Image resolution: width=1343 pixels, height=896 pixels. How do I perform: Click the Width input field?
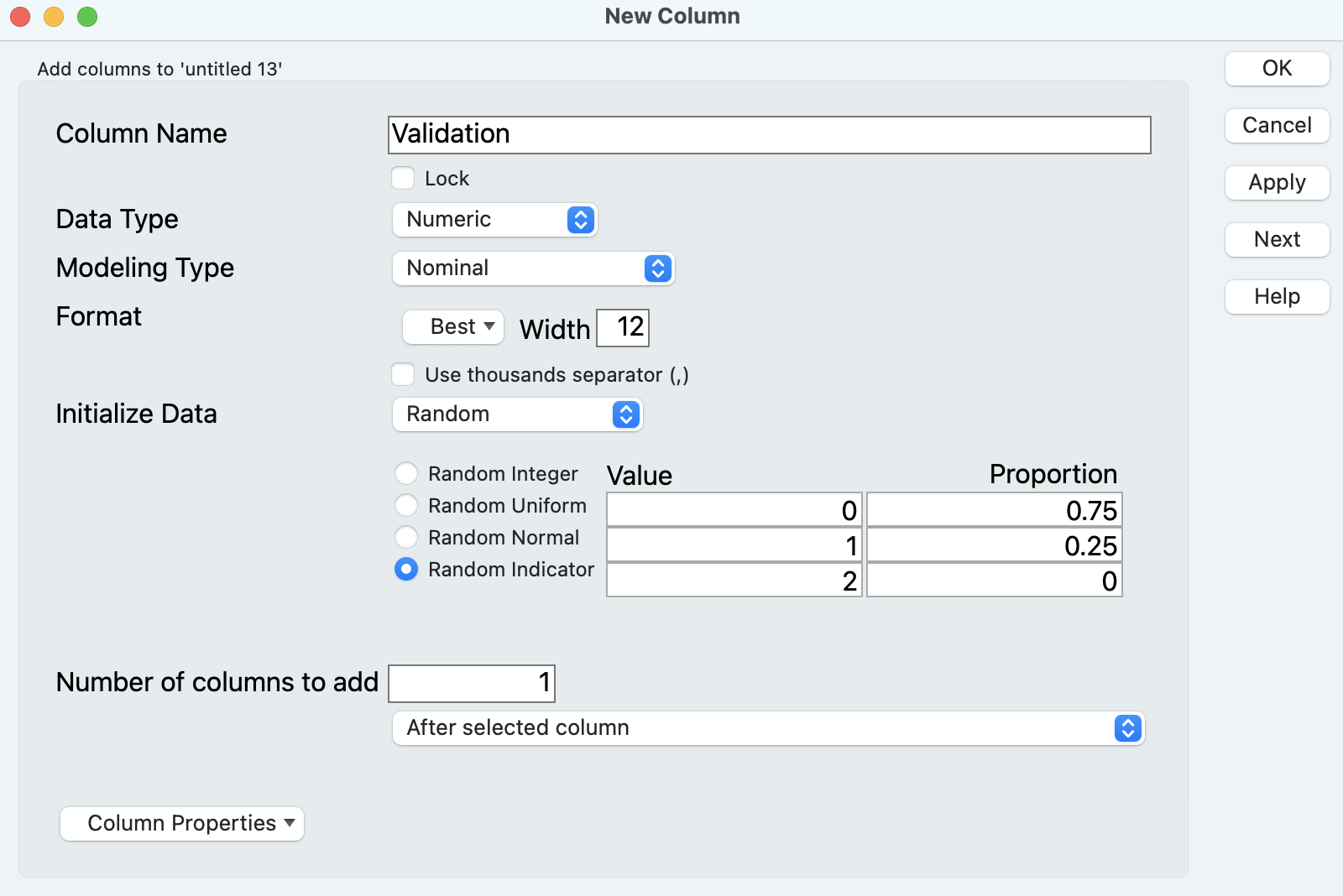(623, 327)
